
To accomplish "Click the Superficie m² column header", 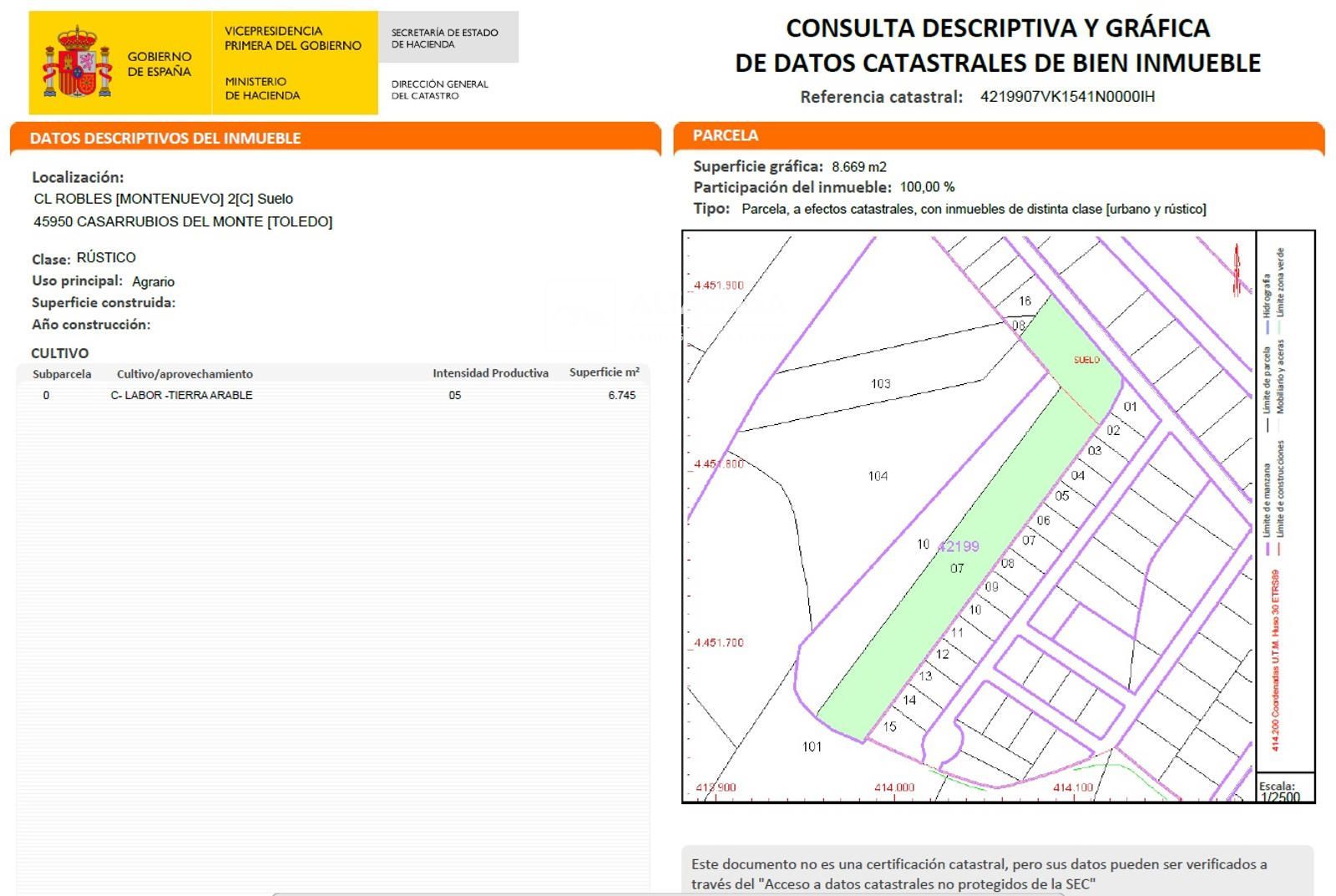I will (604, 372).
